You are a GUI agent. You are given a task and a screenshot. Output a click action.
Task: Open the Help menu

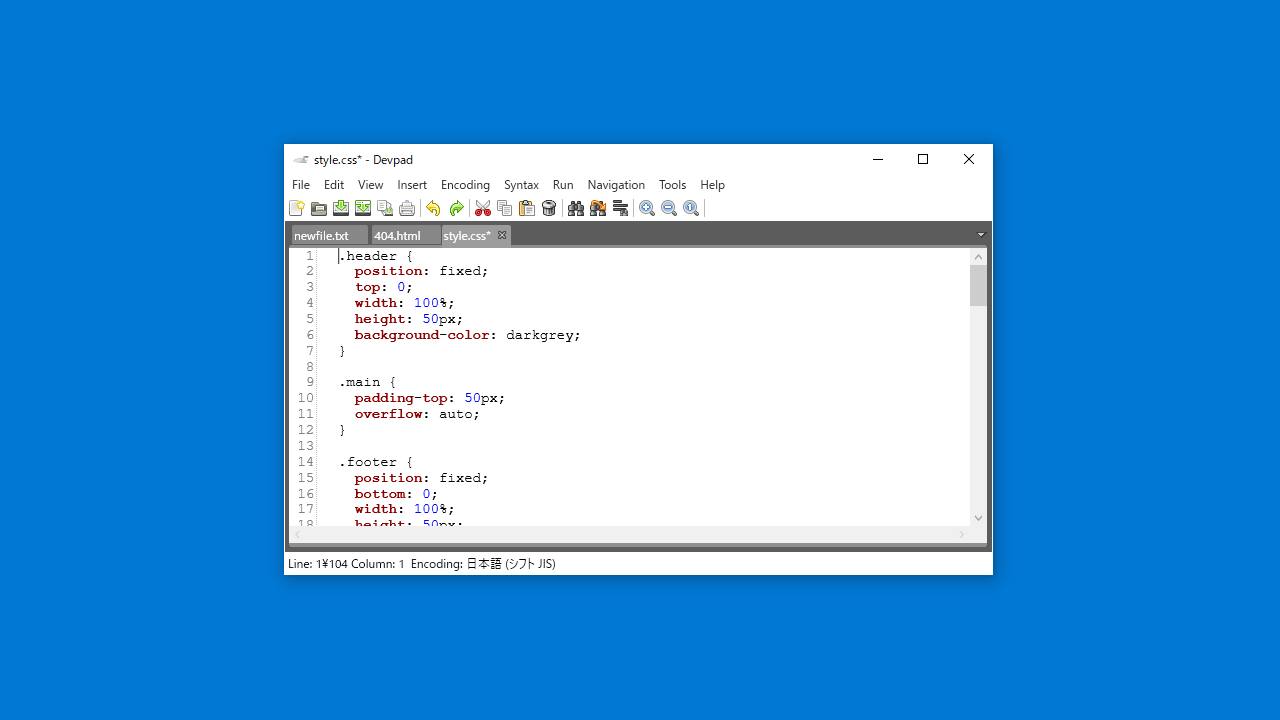click(713, 185)
